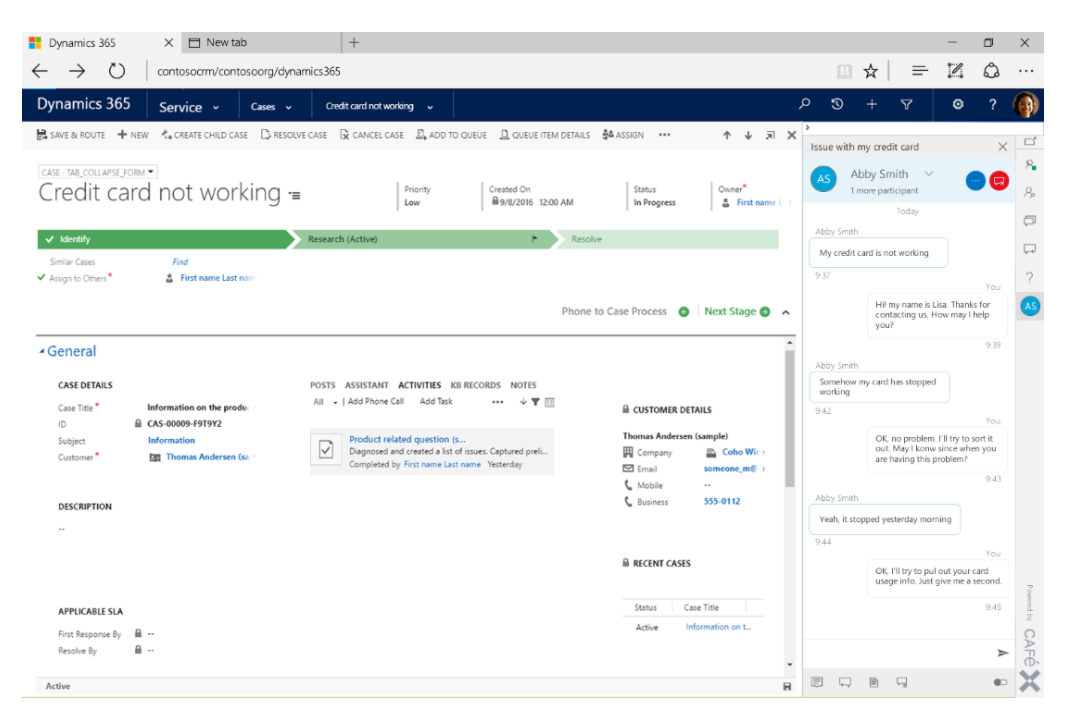Switch to the Assistant tab
This screenshot has height=722, width=1070.
(x=366, y=386)
